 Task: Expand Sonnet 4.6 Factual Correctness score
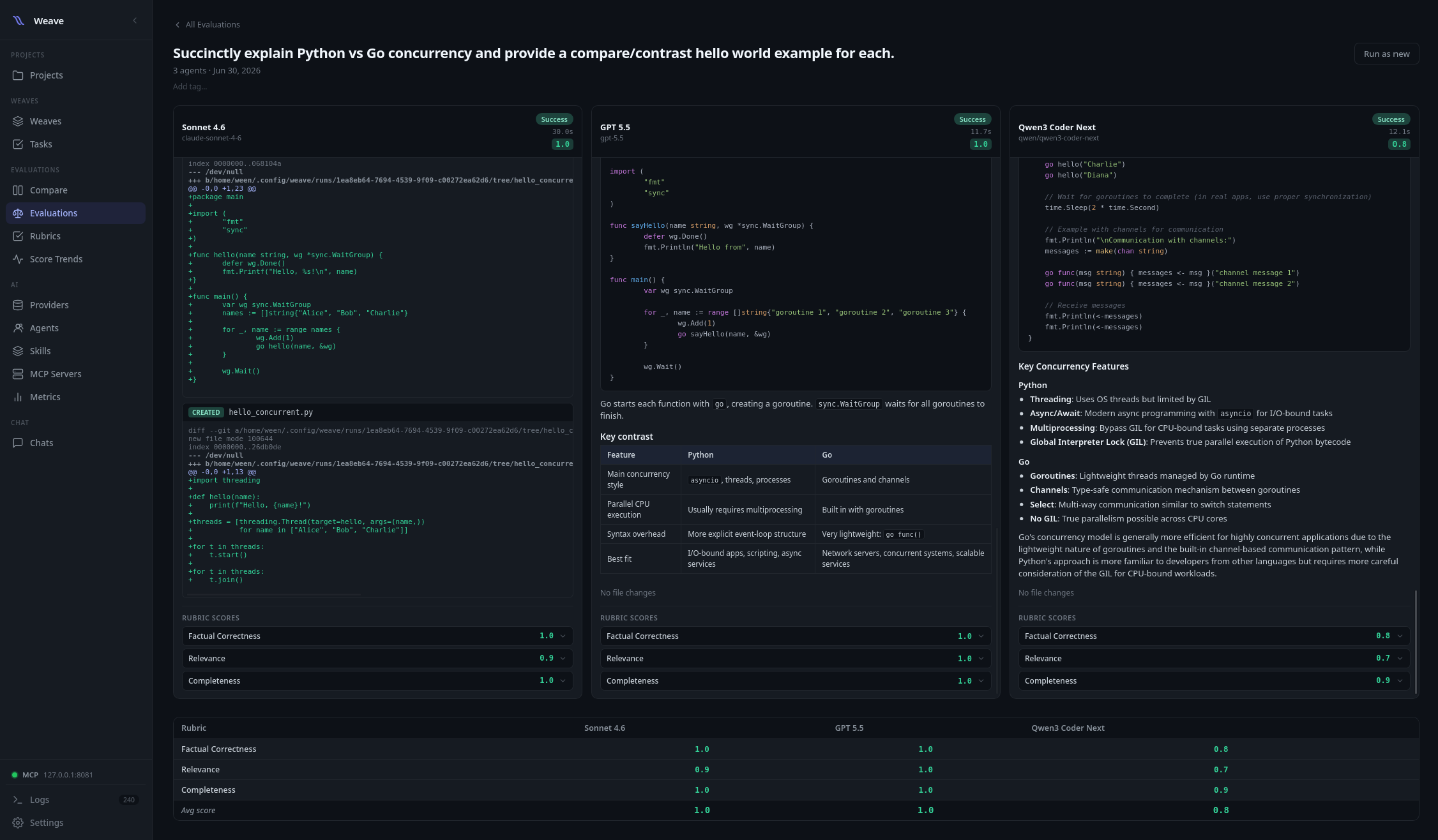(x=377, y=636)
